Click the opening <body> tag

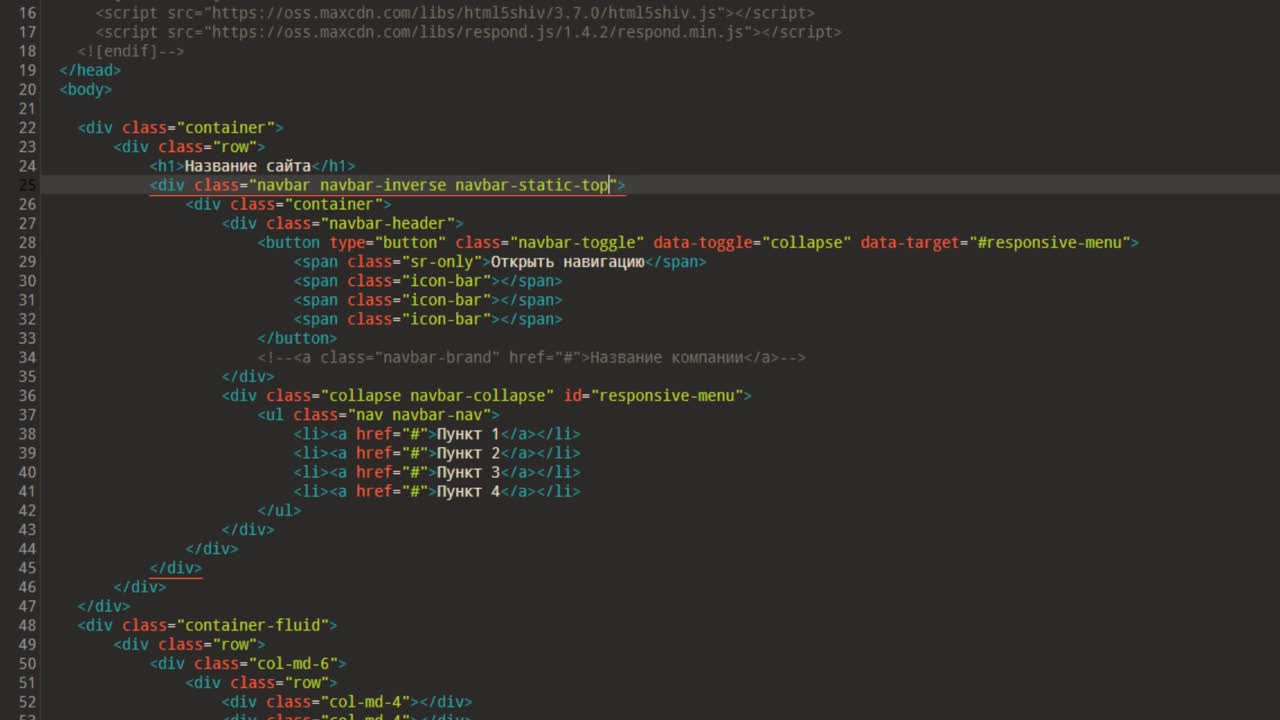pos(86,89)
